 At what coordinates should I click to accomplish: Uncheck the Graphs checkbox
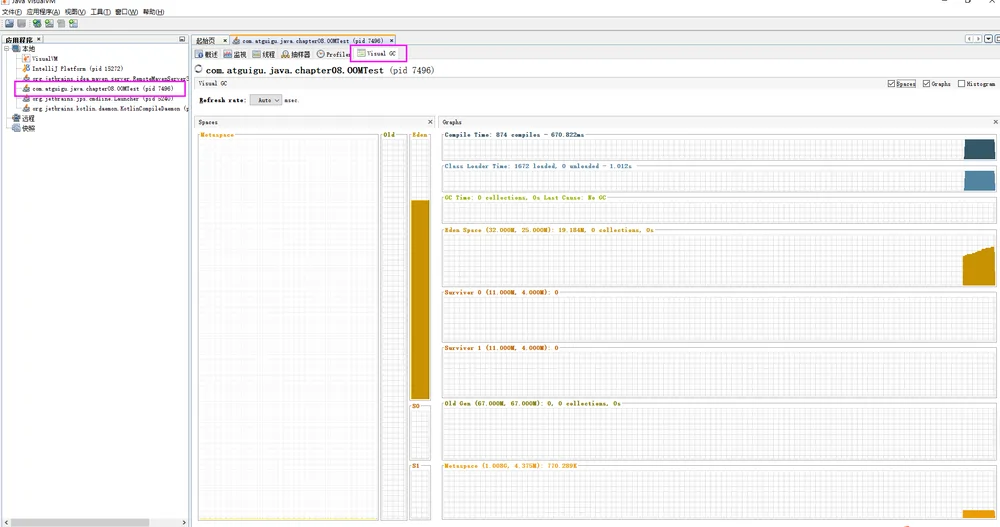point(926,84)
